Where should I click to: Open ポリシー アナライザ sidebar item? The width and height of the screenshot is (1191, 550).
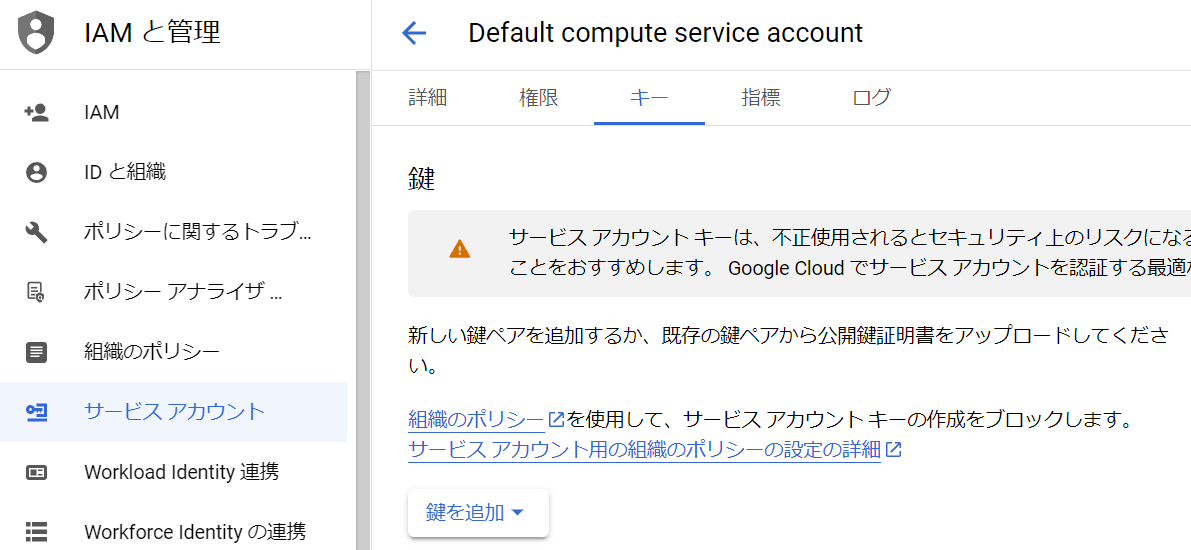[173, 292]
